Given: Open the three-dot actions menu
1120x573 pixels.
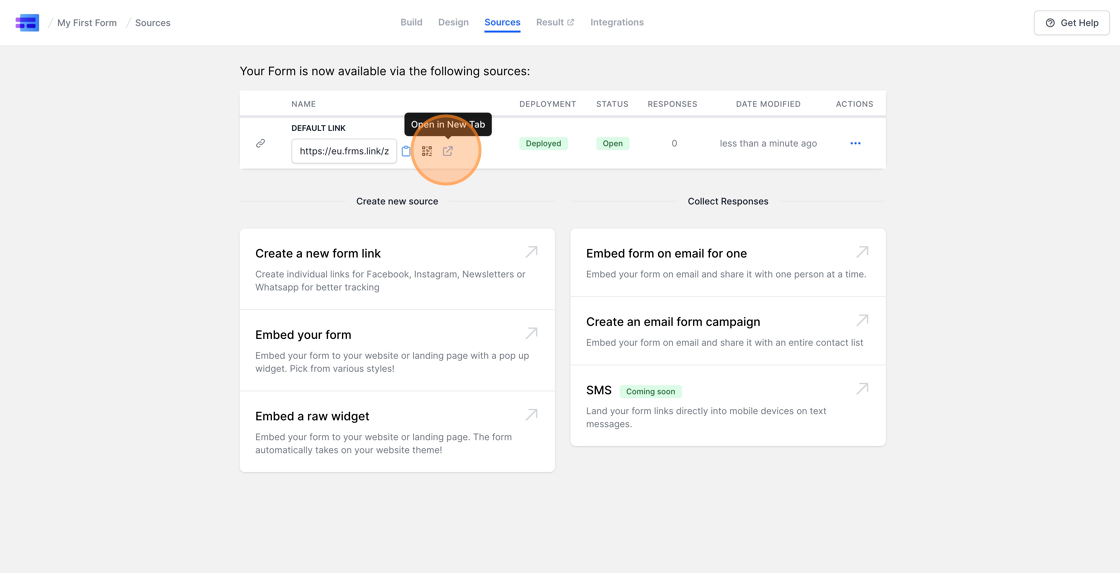Looking at the screenshot, I should coord(855,144).
